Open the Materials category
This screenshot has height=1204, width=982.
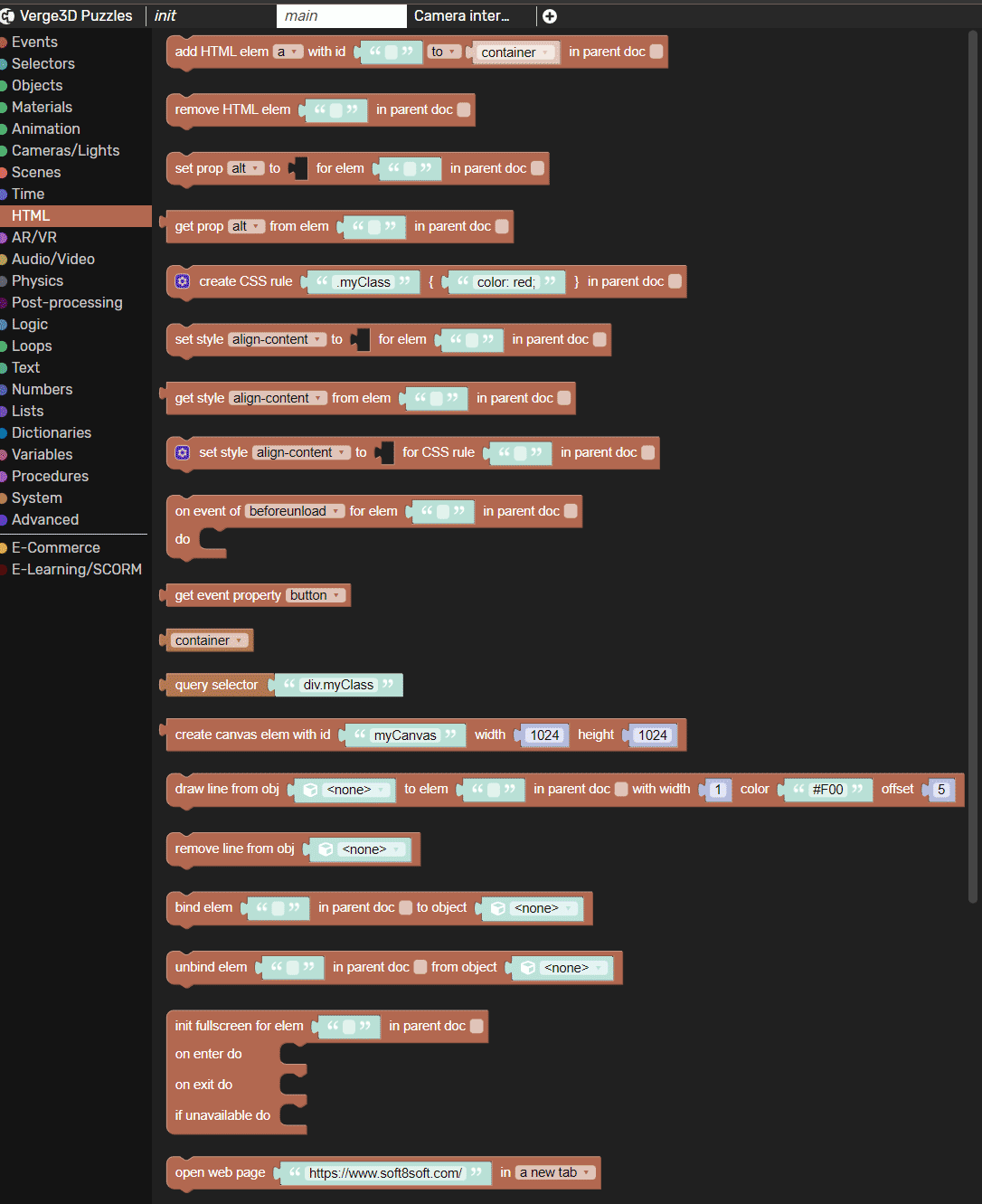click(x=42, y=107)
